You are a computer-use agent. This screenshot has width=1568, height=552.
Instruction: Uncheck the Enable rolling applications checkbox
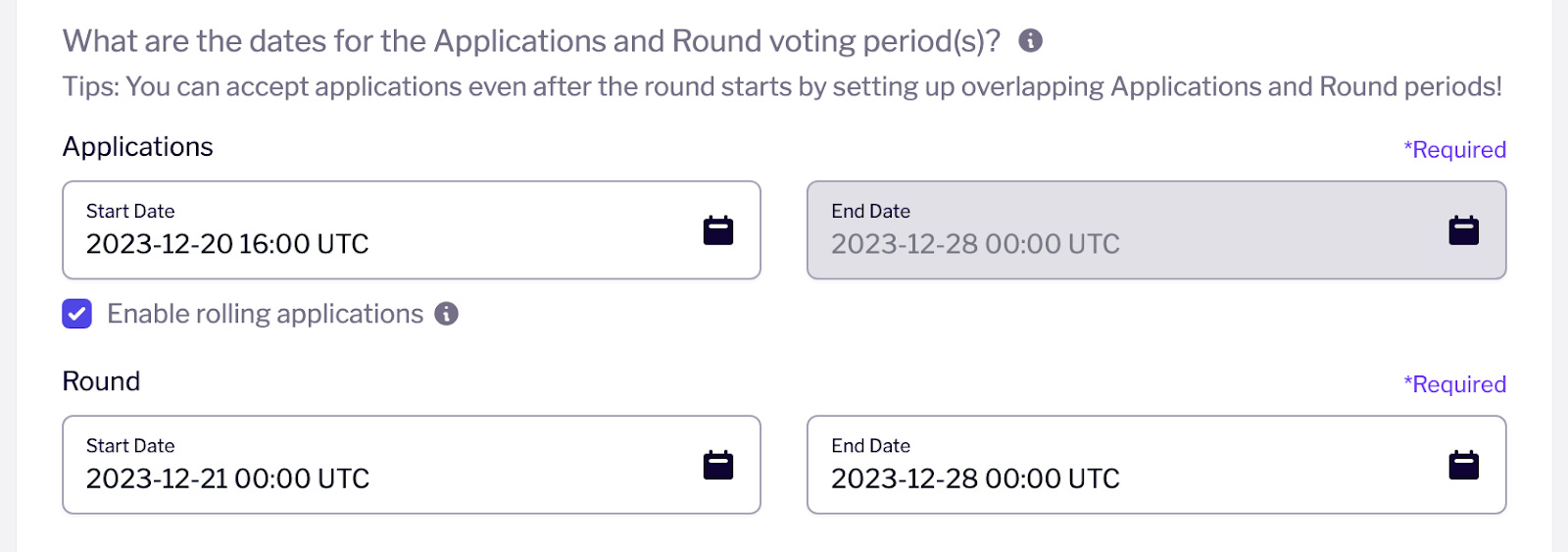(x=77, y=314)
